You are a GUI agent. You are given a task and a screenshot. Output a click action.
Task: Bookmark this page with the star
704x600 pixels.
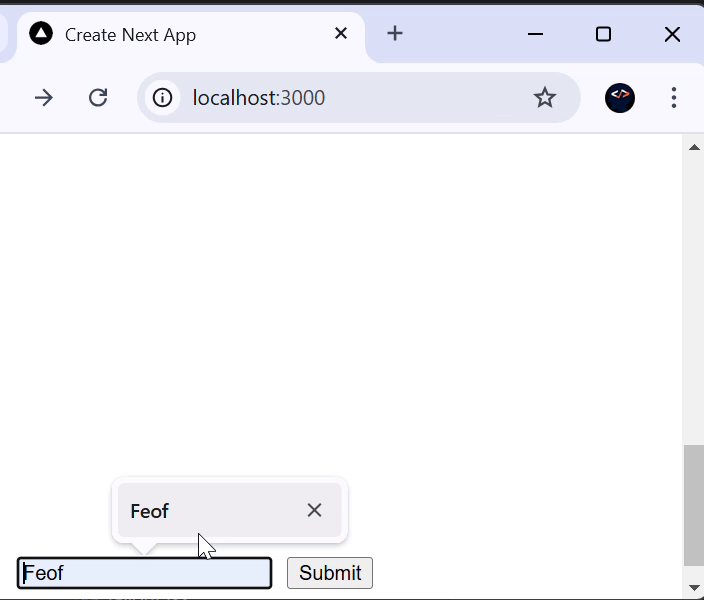tap(544, 97)
